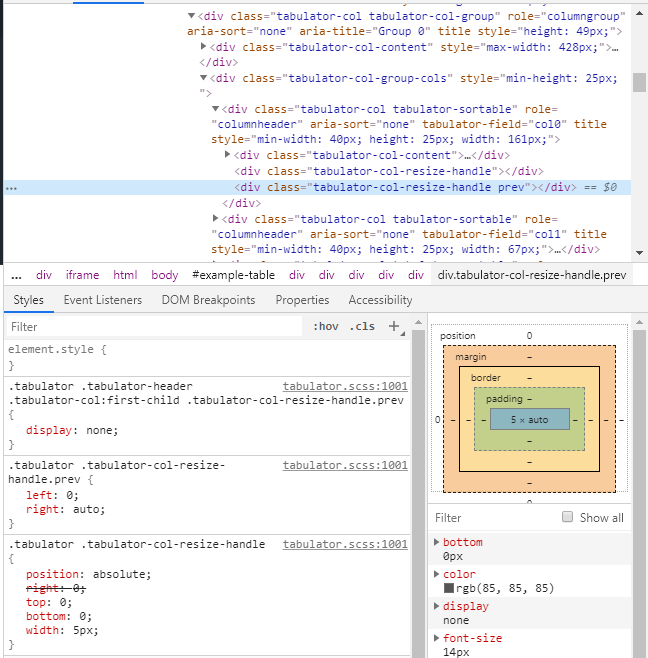This screenshot has width=648, height=658.
Task: Open tabulator.scss:1001 link for first-child rule
Action: click(x=345, y=386)
